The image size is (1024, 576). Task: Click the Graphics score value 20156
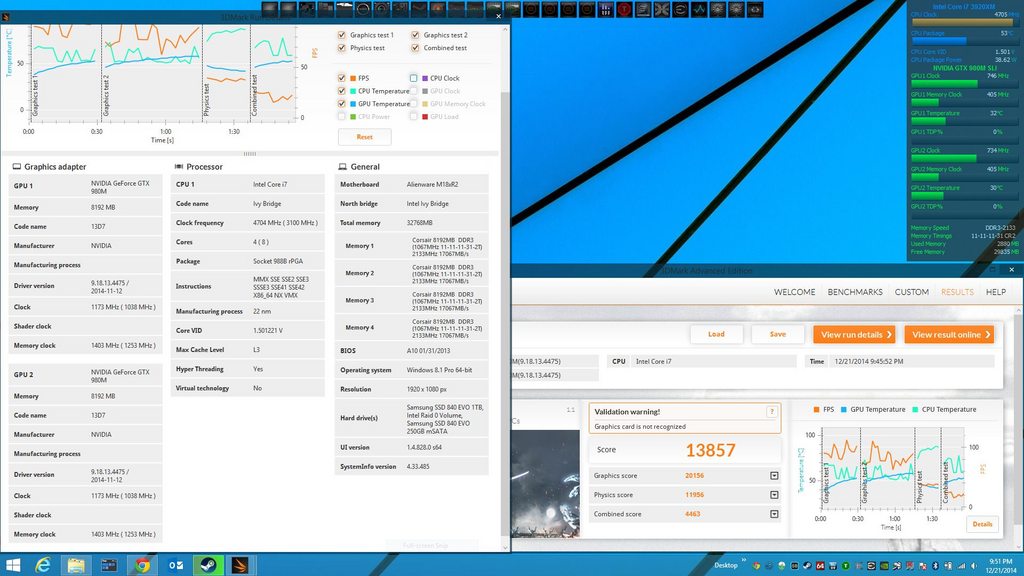[694, 475]
